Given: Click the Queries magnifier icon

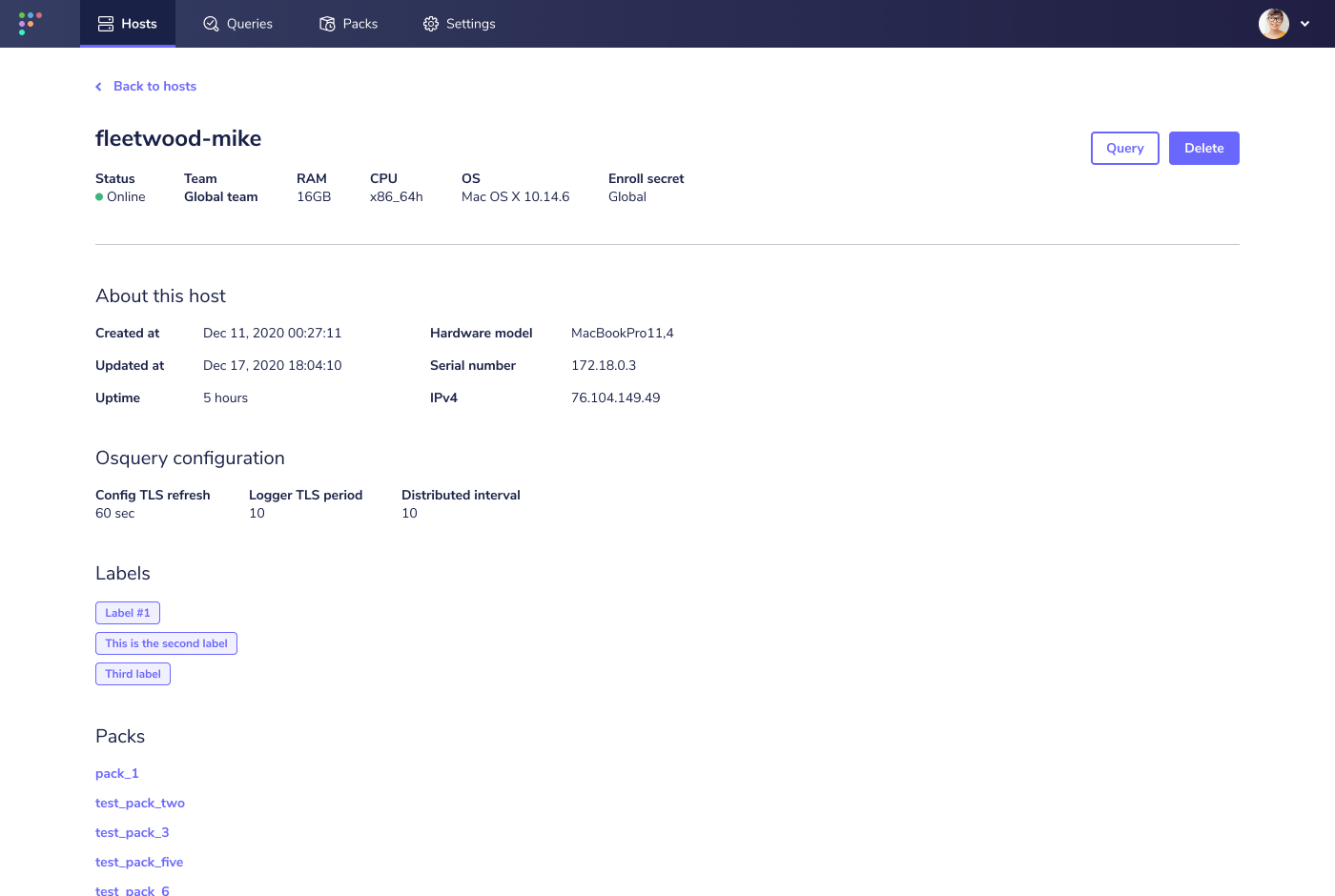Looking at the screenshot, I should pyautogui.click(x=212, y=24).
